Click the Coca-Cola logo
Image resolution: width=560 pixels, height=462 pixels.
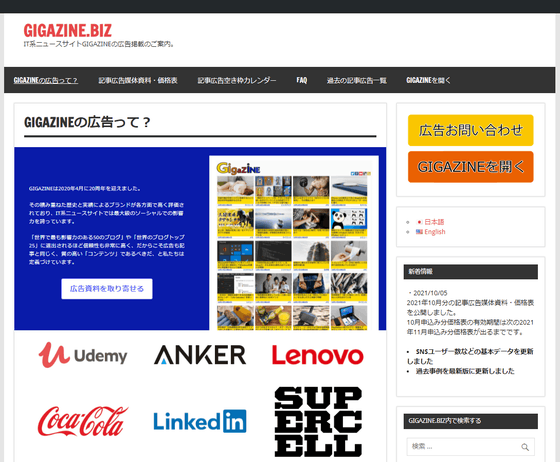point(83,421)
